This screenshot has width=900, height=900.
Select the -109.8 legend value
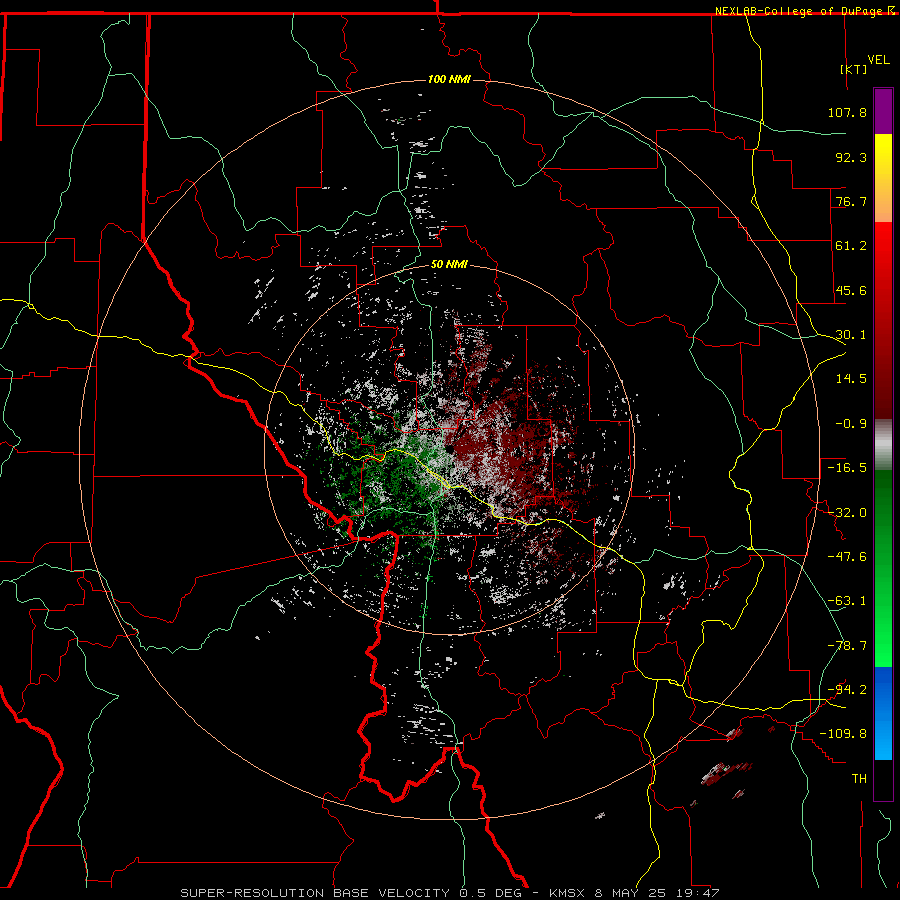pyautogui.click(x=843, y=734)
